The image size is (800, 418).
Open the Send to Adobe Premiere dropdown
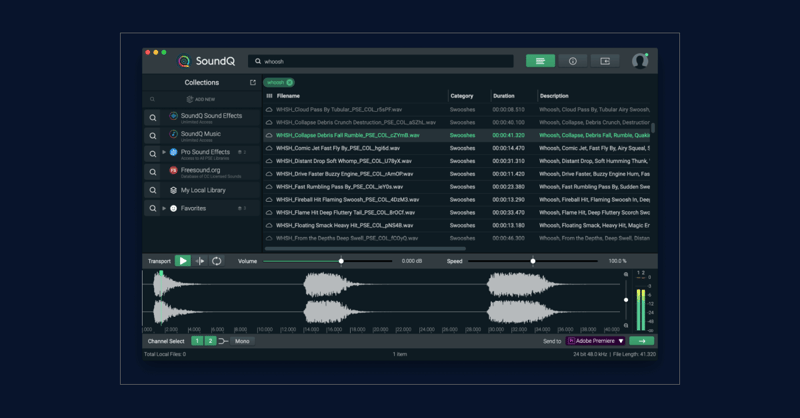[x=596, y=341]
